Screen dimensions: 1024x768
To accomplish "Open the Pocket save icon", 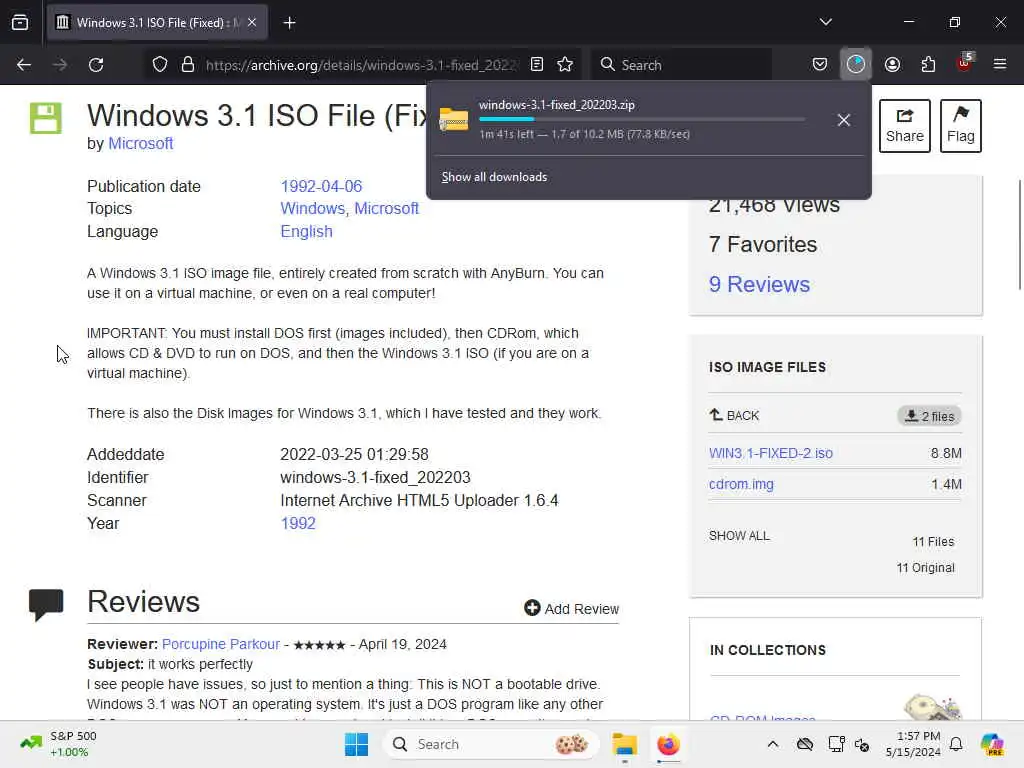I will tap(820, 65).
